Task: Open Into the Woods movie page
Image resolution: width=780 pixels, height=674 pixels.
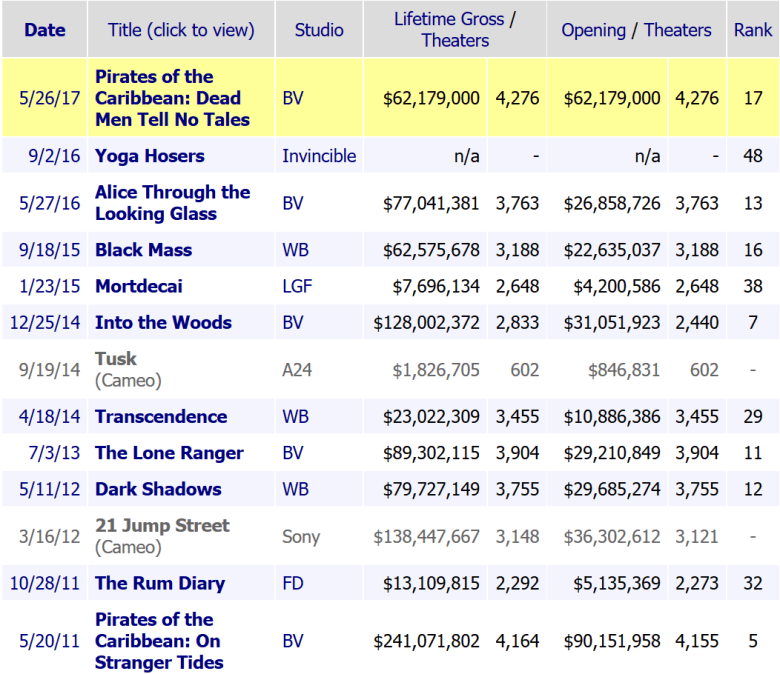Action: (163, 323)
